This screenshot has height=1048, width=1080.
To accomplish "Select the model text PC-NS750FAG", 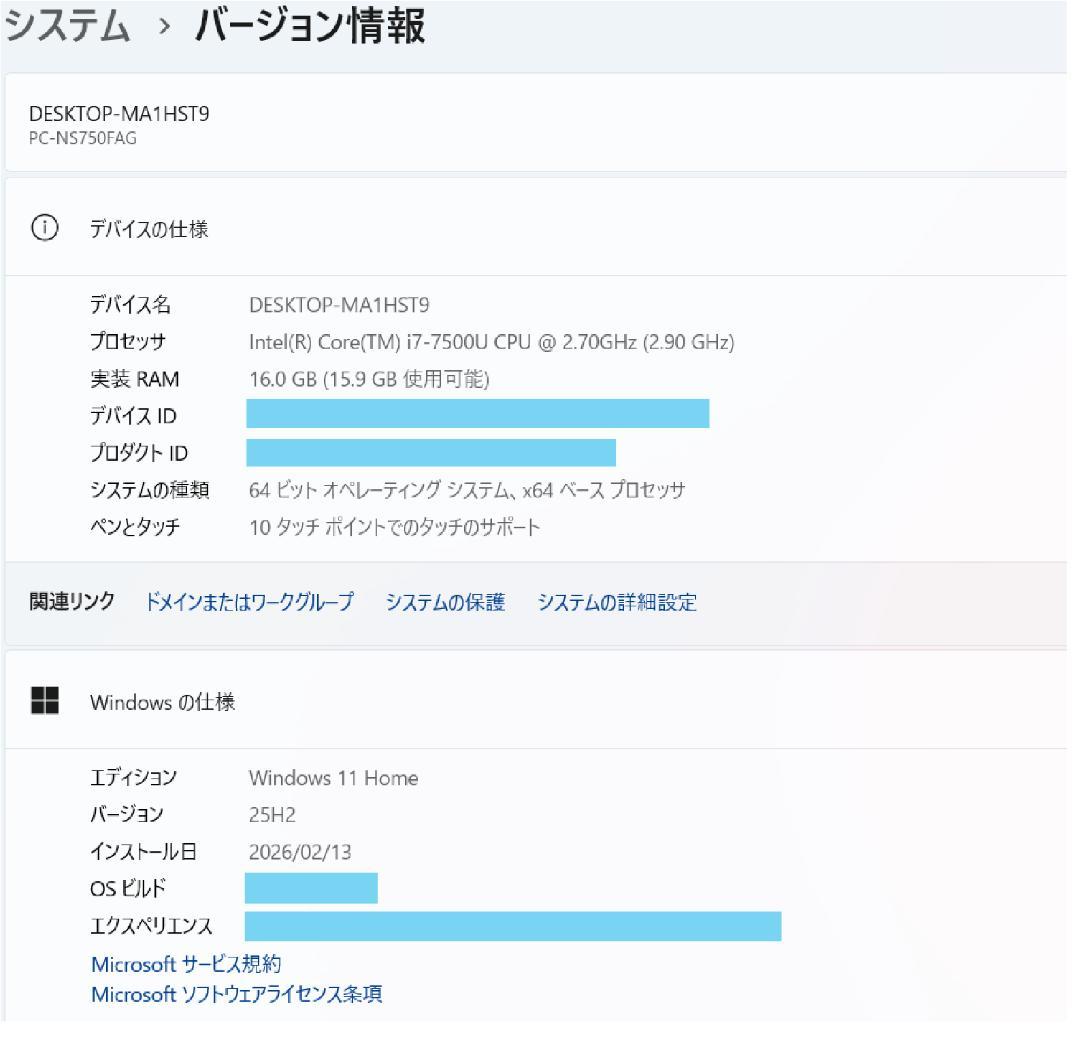I will tap(83, 138).
